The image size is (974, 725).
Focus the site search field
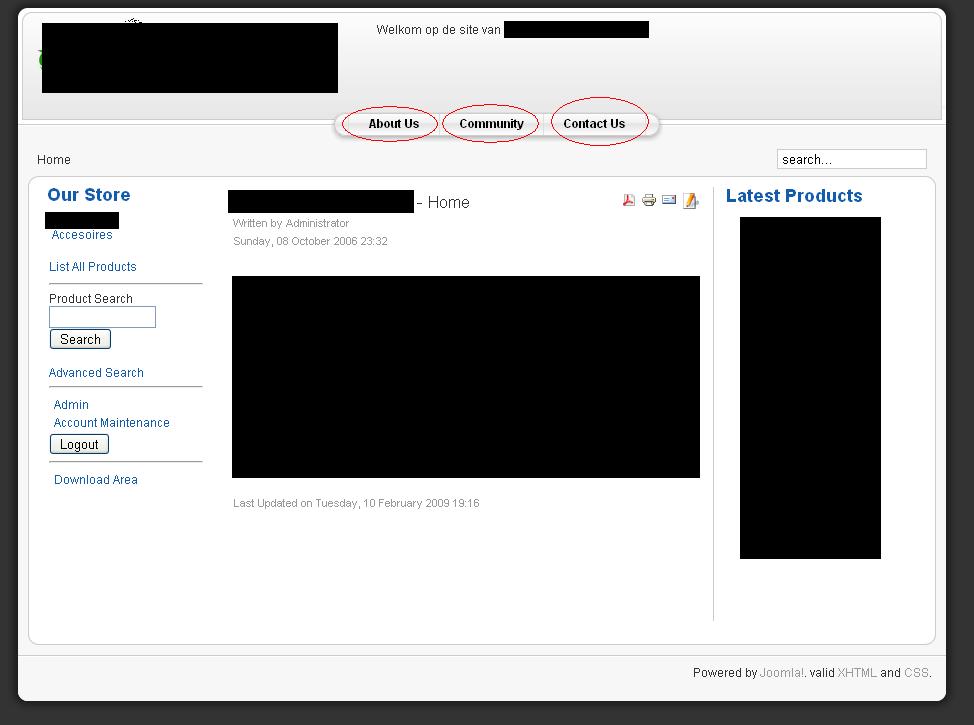click(851, 159)
